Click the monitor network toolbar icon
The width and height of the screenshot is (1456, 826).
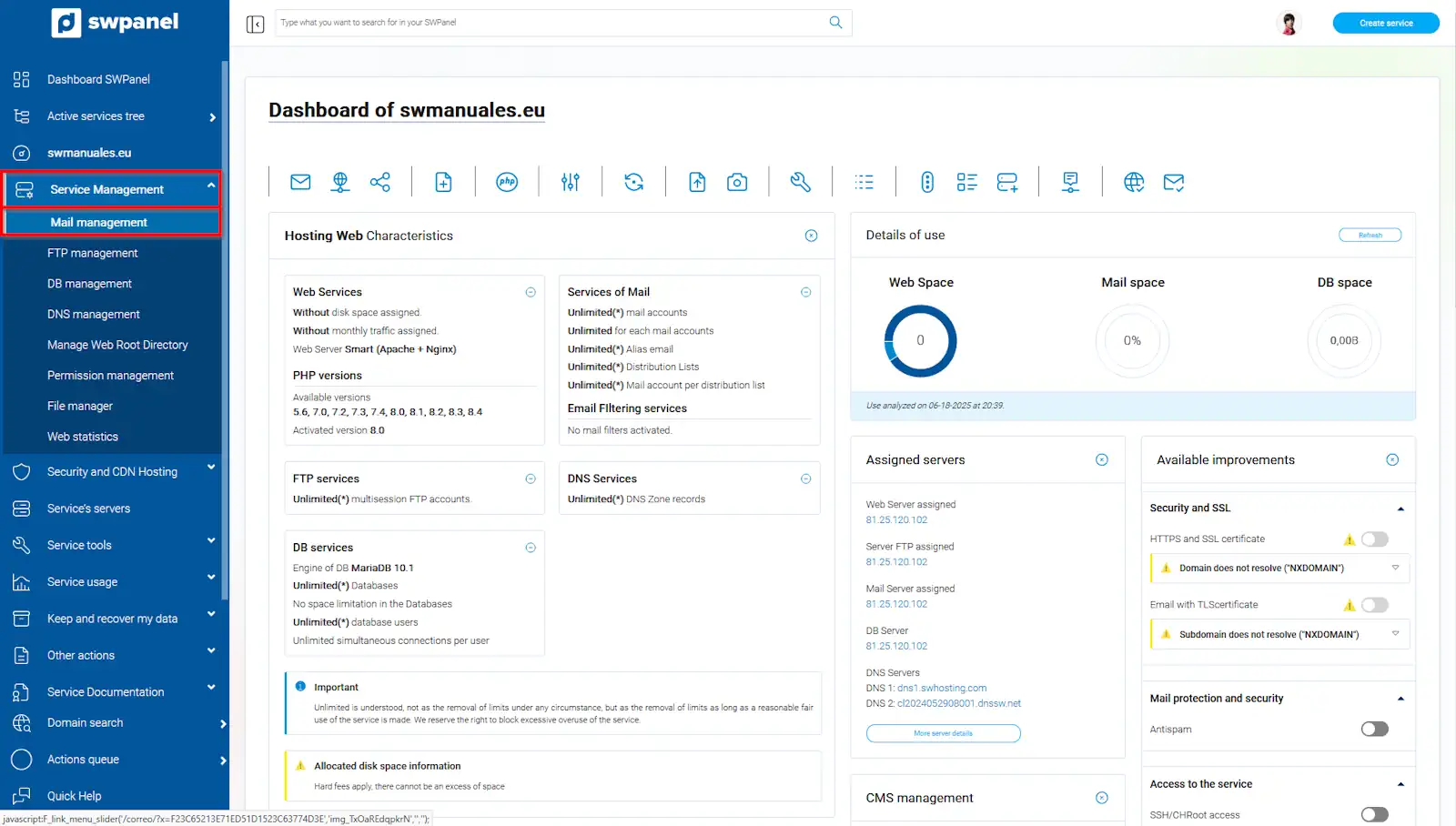1071,182
